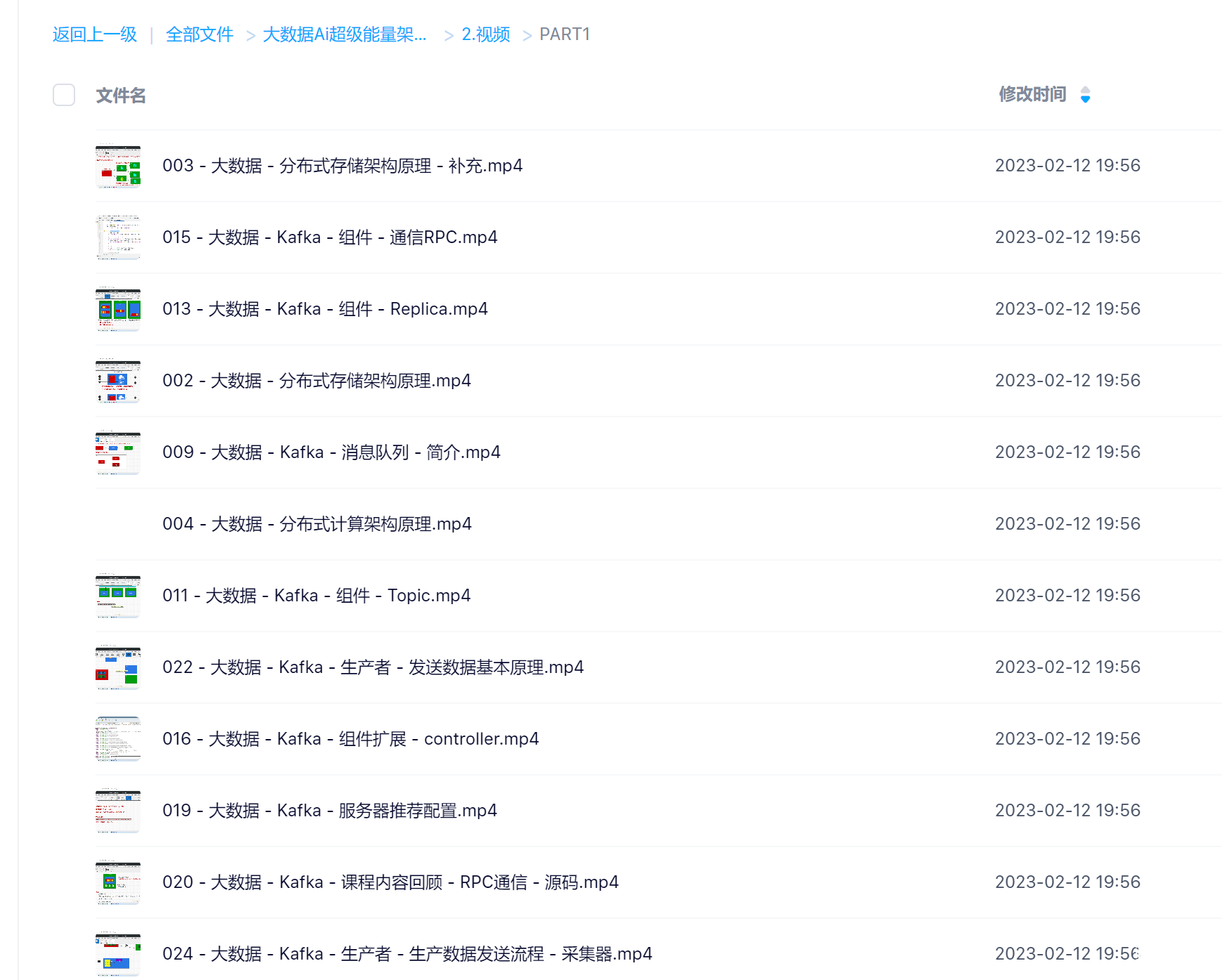Open file 013 - 大数据 - Kafka - 组件 - Replica.mp4
The height and width of the screenshot is (980, 1222).
325,309
